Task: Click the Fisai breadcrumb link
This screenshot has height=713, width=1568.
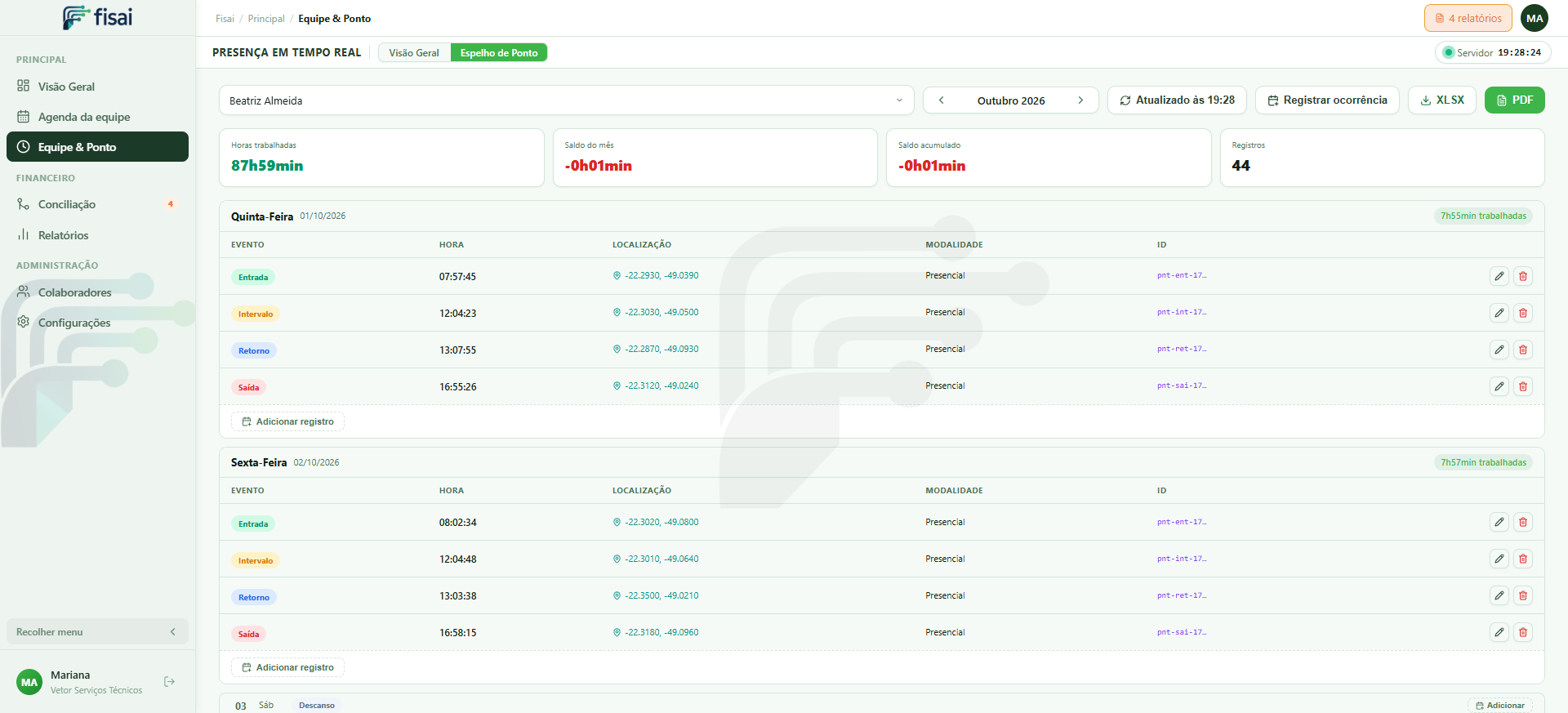Action: (225, 19)
